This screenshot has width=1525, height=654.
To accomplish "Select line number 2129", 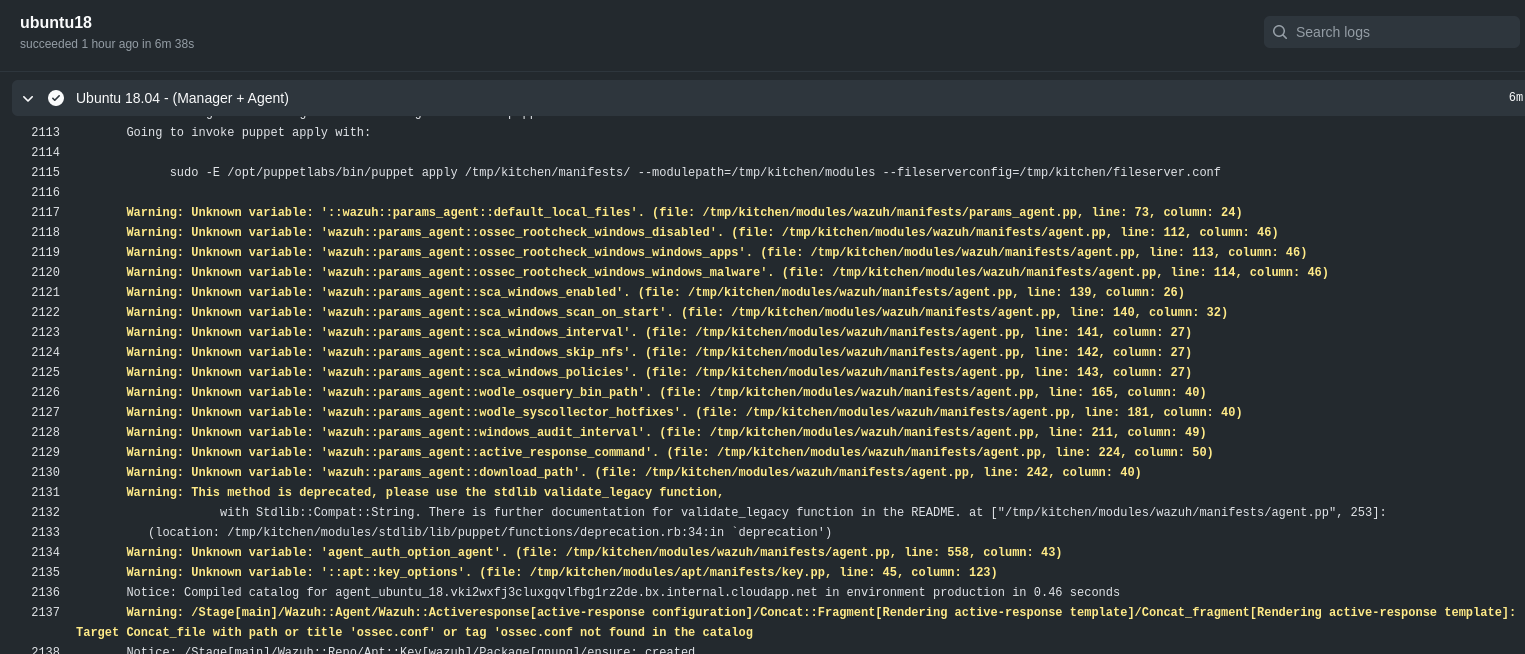I will [x=45, y=453].
